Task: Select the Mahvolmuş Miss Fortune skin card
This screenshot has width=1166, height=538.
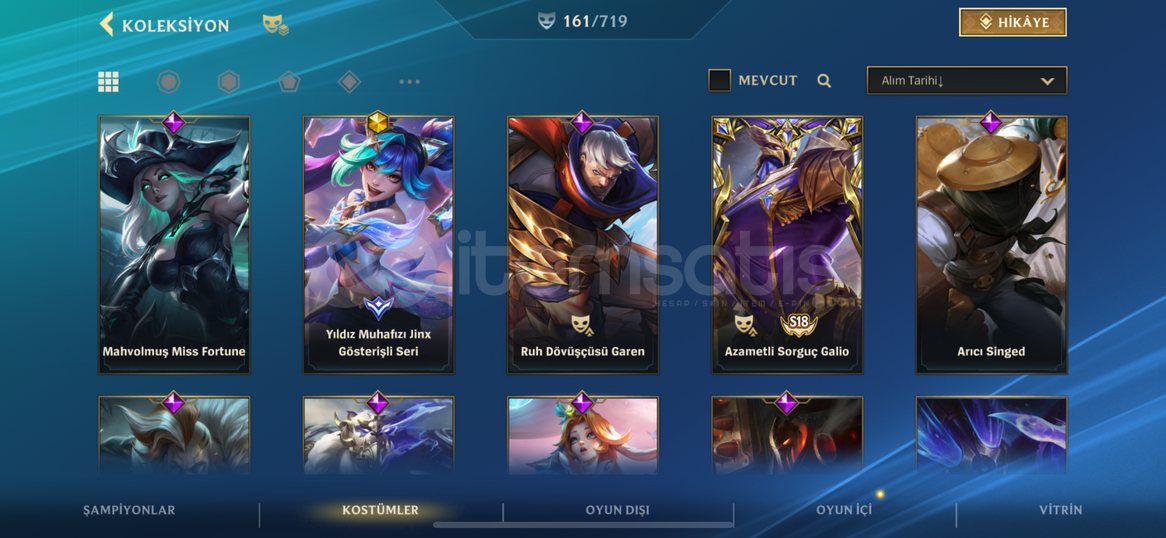Action: tap(174, 244)
